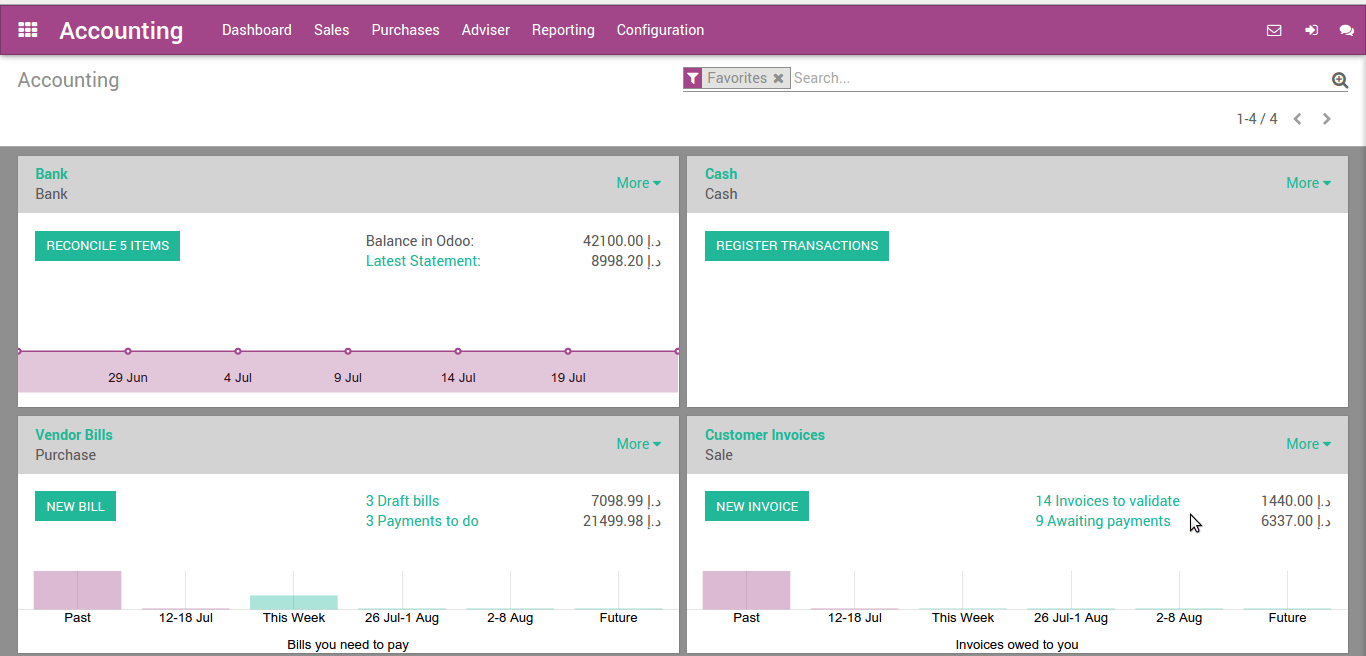Viewport: 1366px width, 656px height.
Task: Click the previous page chevron arrow
Action: click(1297, 118)
